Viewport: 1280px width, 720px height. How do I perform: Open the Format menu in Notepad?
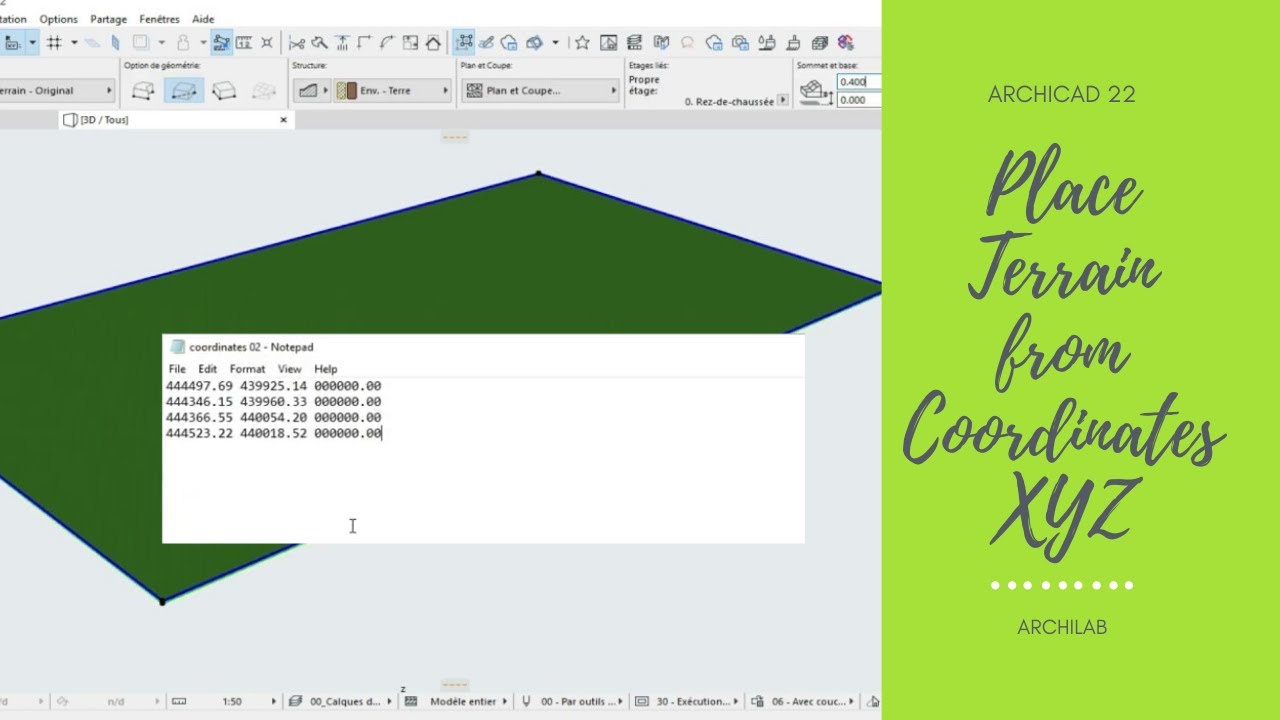[x=248, y=369]
